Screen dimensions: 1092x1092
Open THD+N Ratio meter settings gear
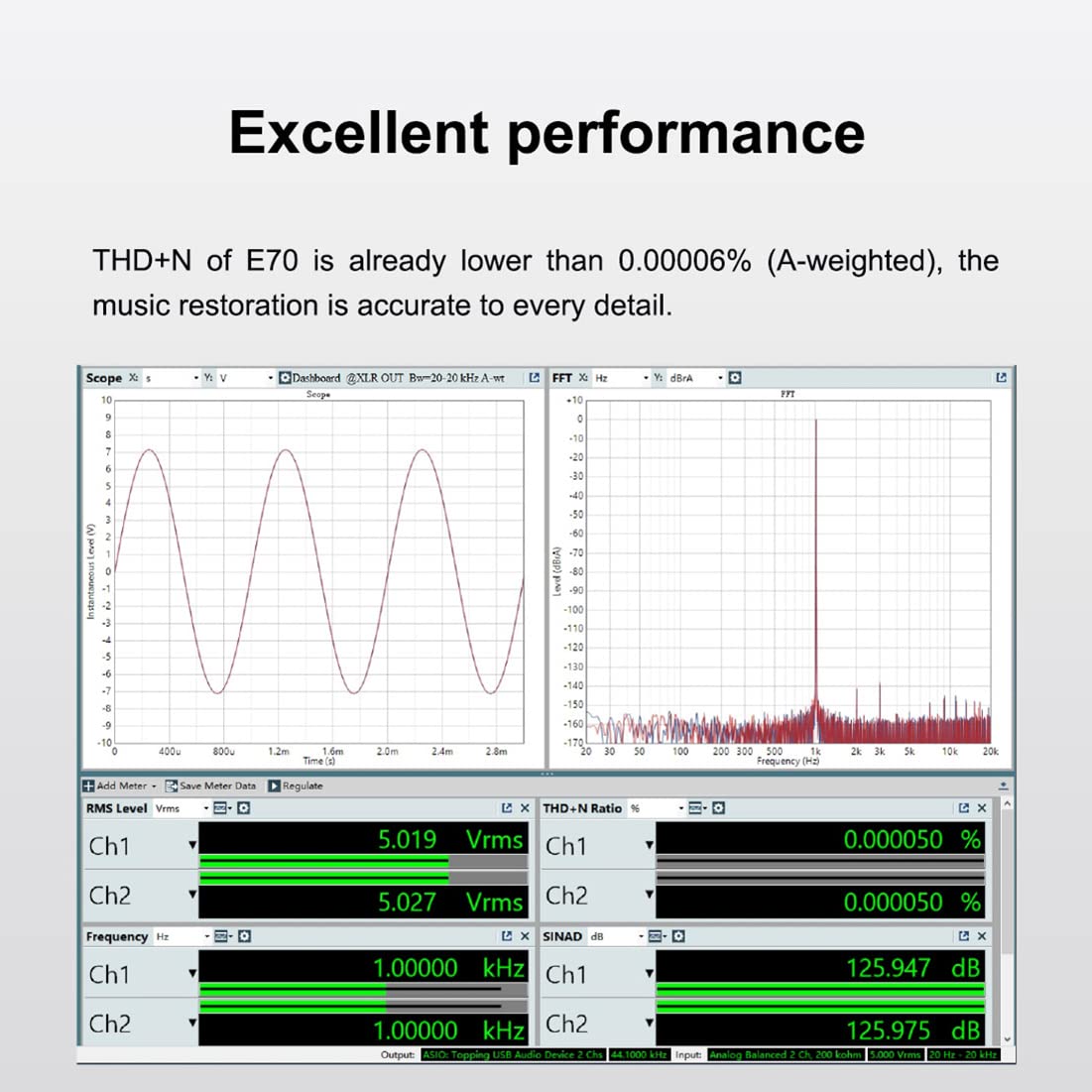click(719, 808)
